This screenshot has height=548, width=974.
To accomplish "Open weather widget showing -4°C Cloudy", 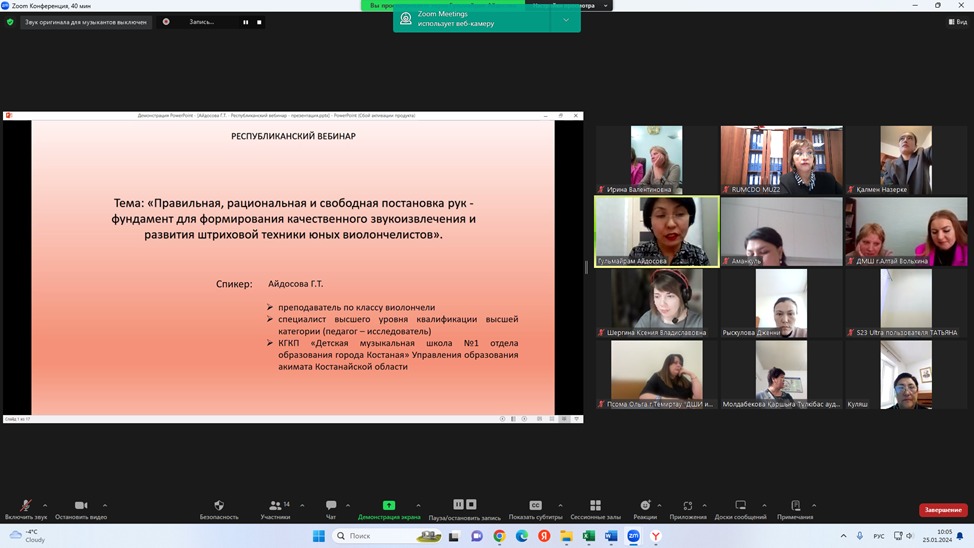I will (27, 536).
